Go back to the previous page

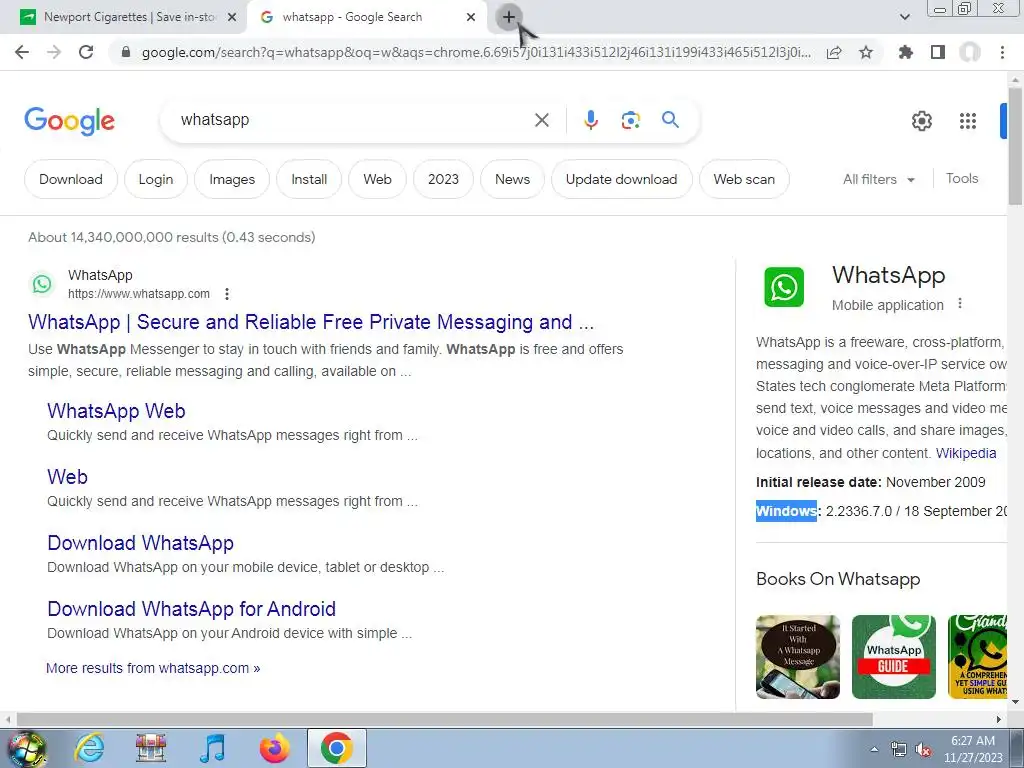[x=22, y=52]
